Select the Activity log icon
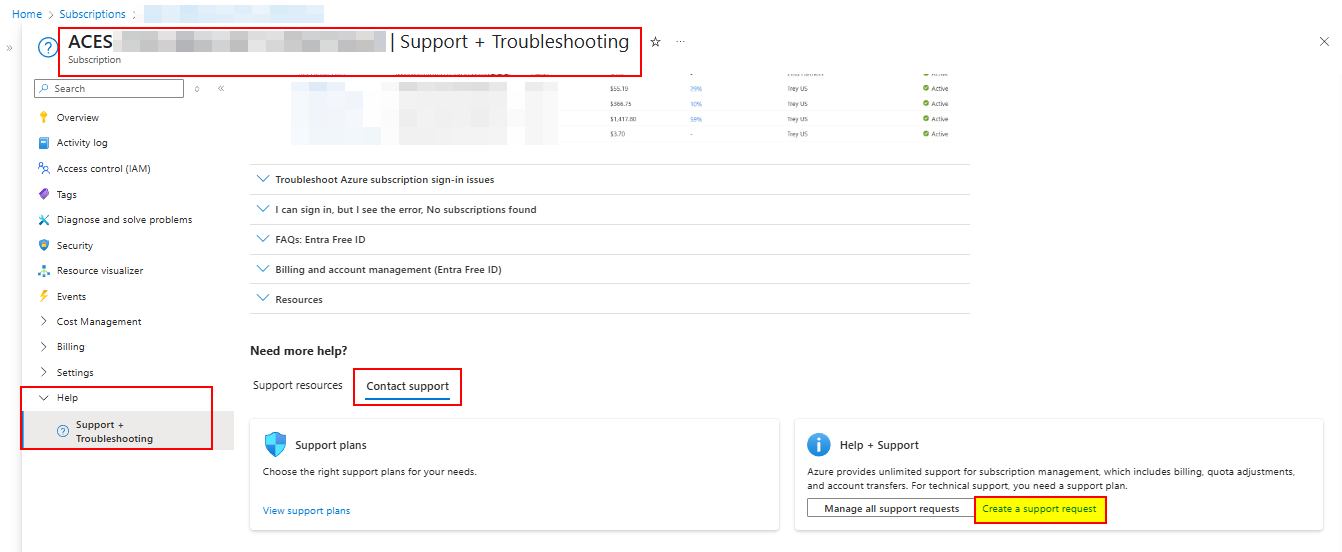The image size is (1342, 552). [43, 143]
